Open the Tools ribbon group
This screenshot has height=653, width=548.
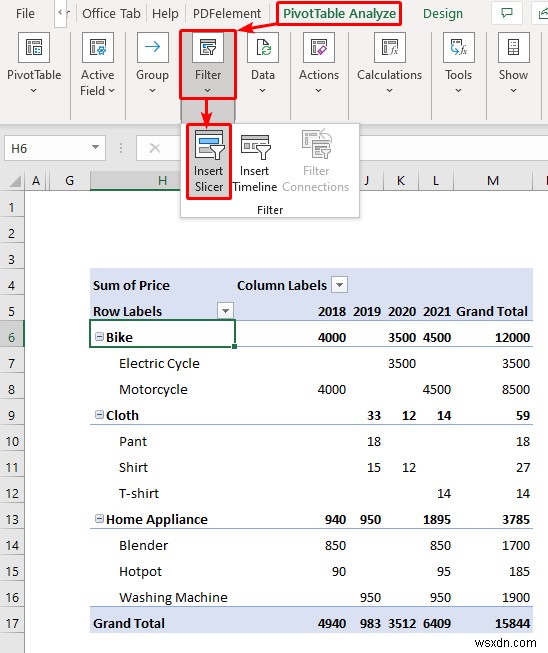pyautogui.click(x=458, y=63)
